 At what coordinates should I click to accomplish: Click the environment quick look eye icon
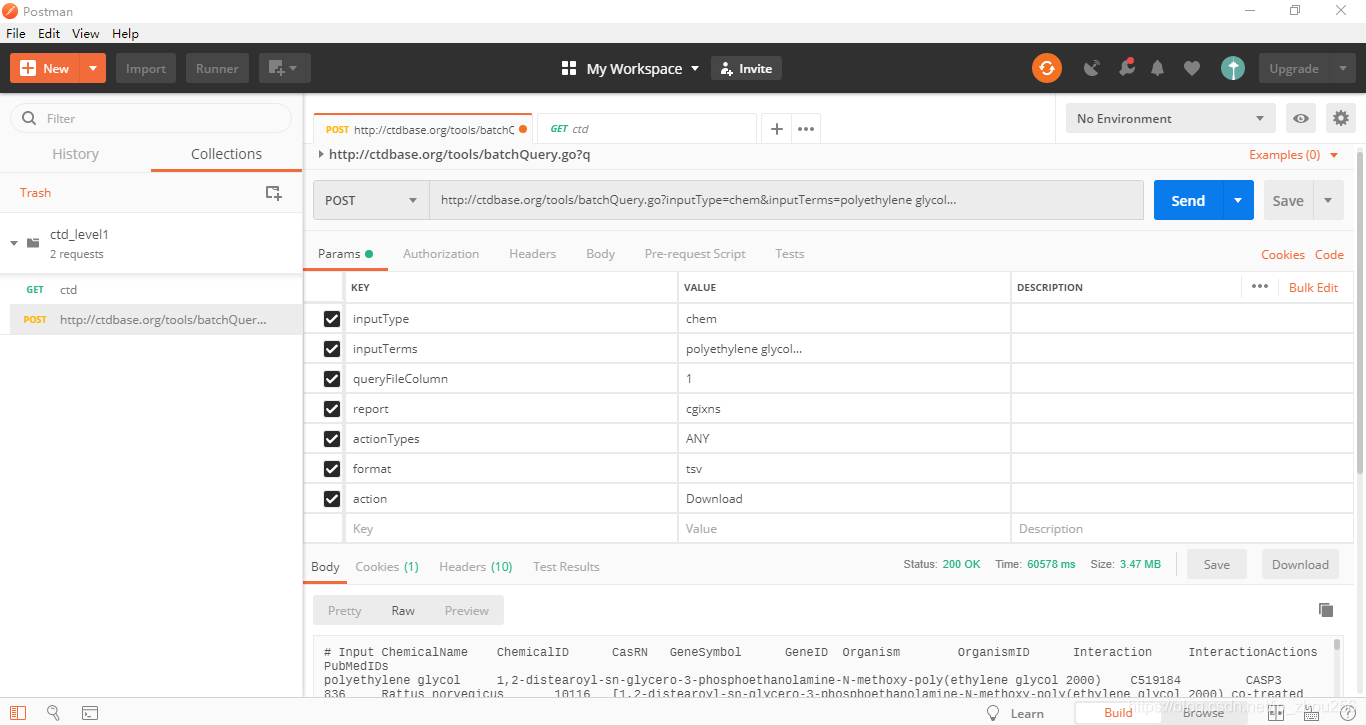1300,118
